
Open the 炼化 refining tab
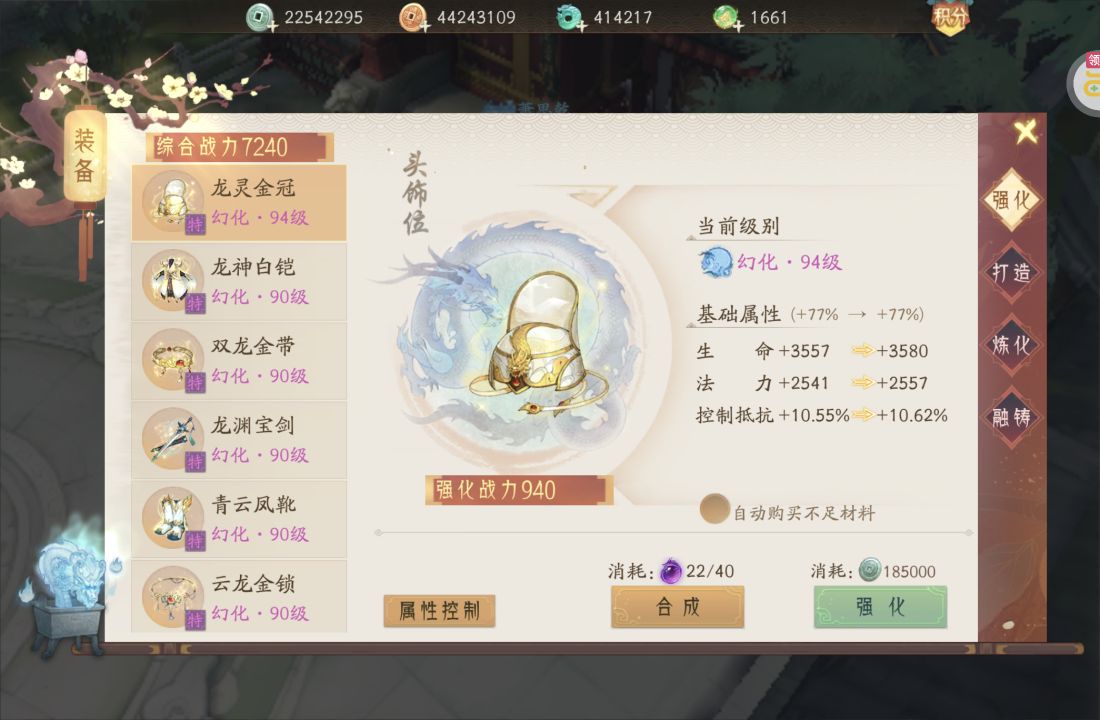click(1011, 345)
